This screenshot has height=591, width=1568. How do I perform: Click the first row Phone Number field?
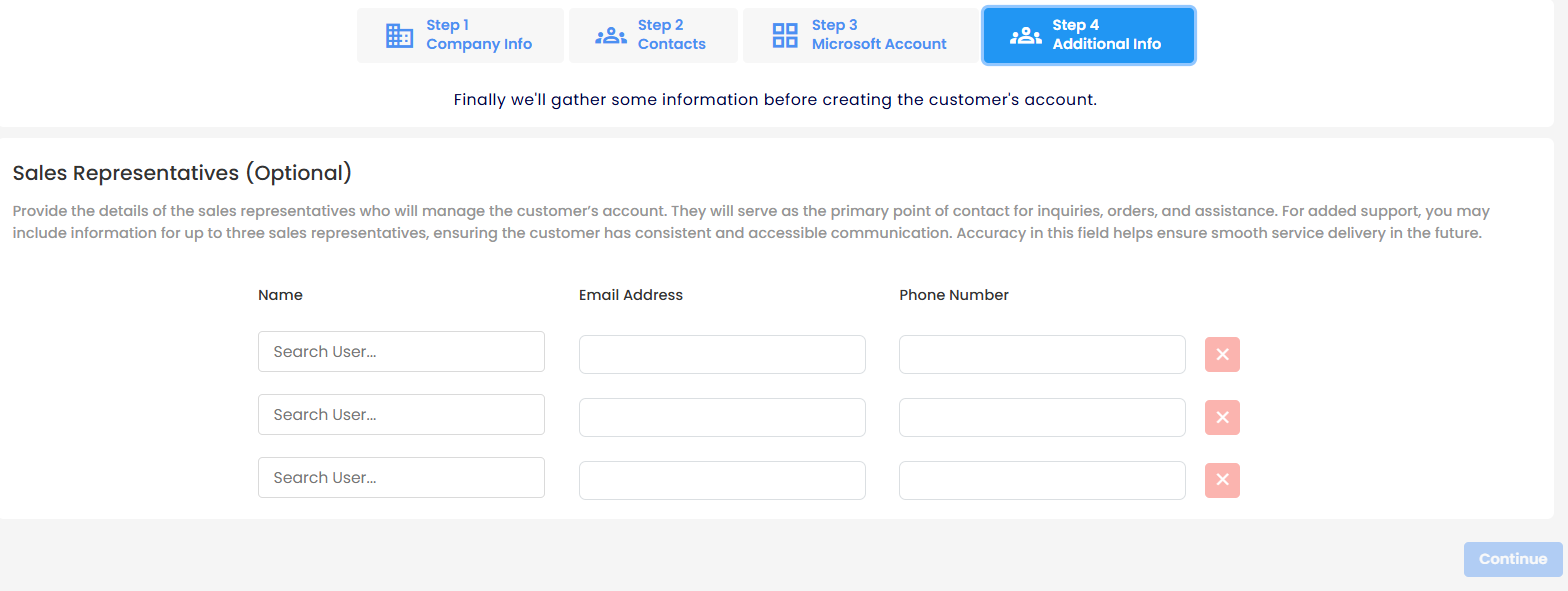(x=1042, y=355)
